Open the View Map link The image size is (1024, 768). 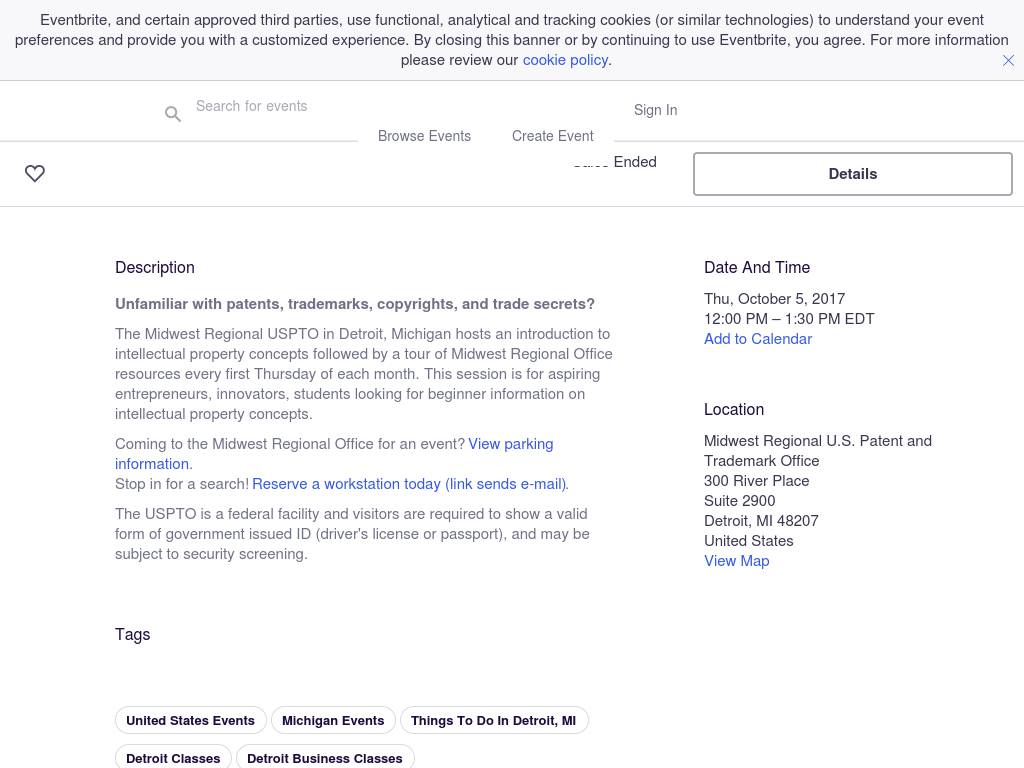point(736,561)
